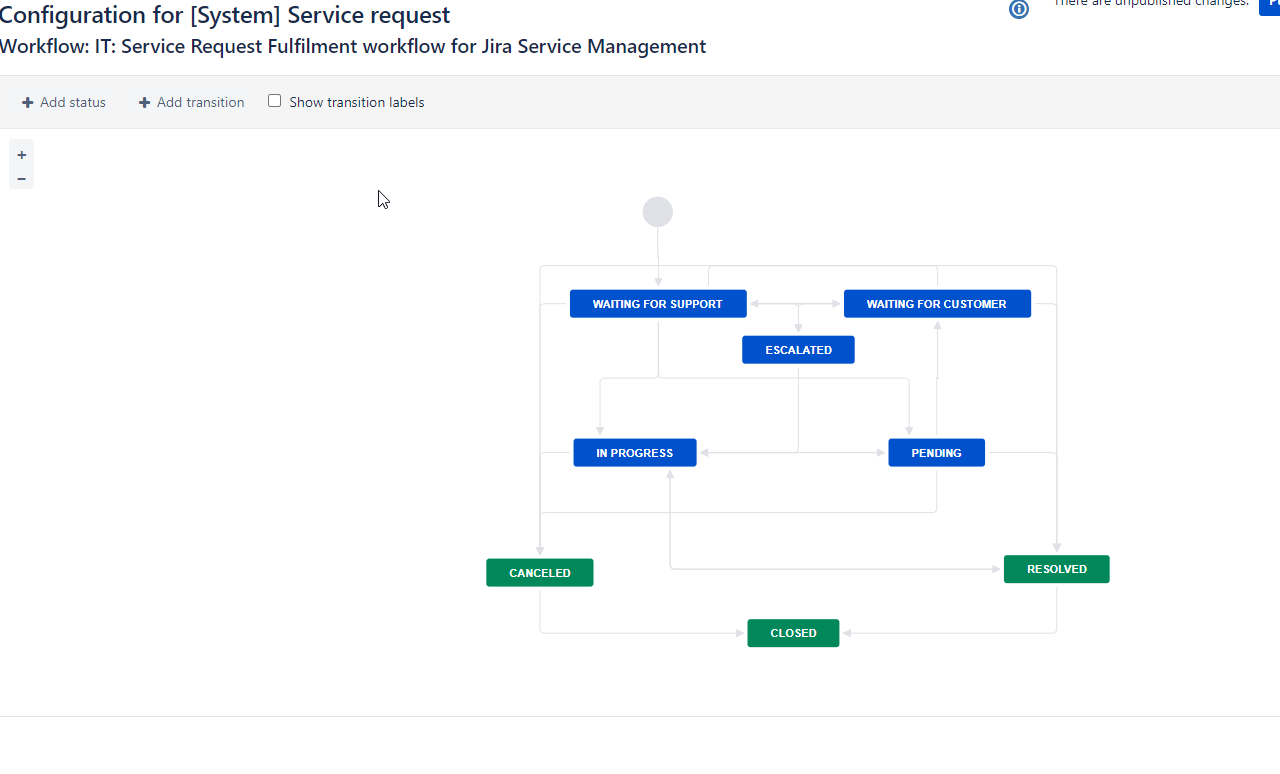Click the transition arrow between In Progress and Pending
Image resolution: width=1280 pixels, height=774 pixels.
tap(792, 453)
